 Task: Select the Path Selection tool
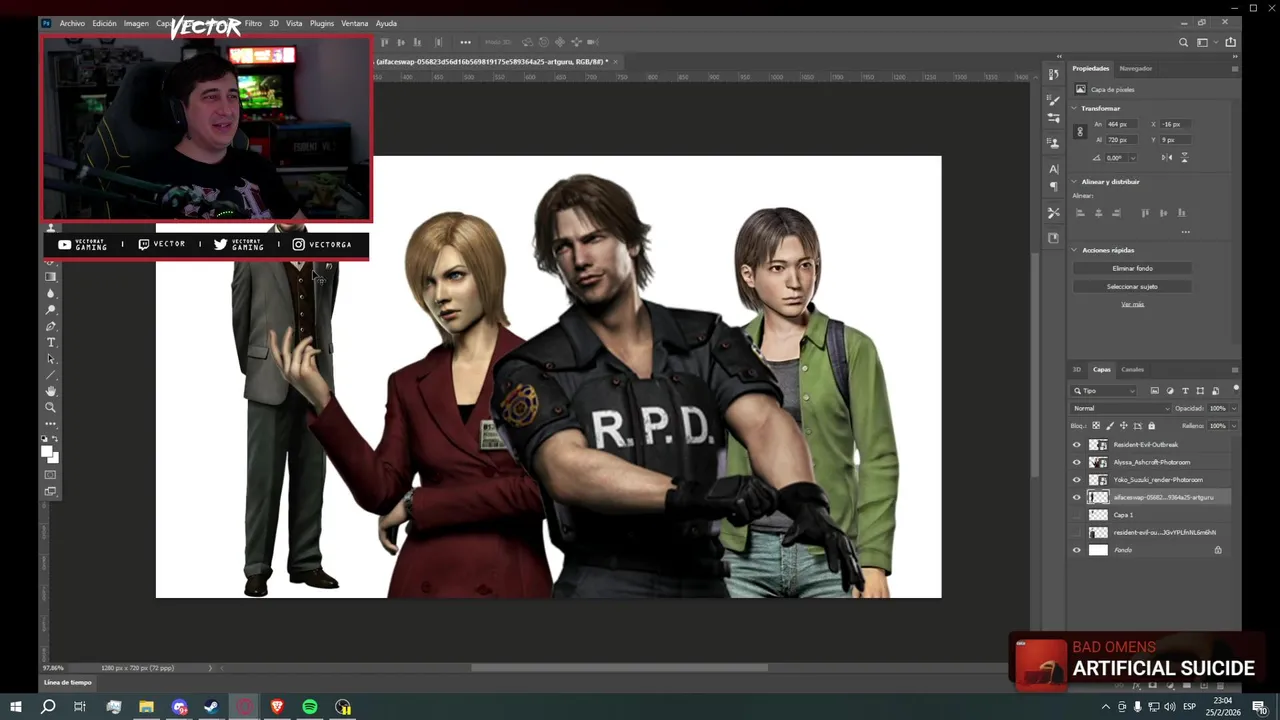tap(51, 359)
